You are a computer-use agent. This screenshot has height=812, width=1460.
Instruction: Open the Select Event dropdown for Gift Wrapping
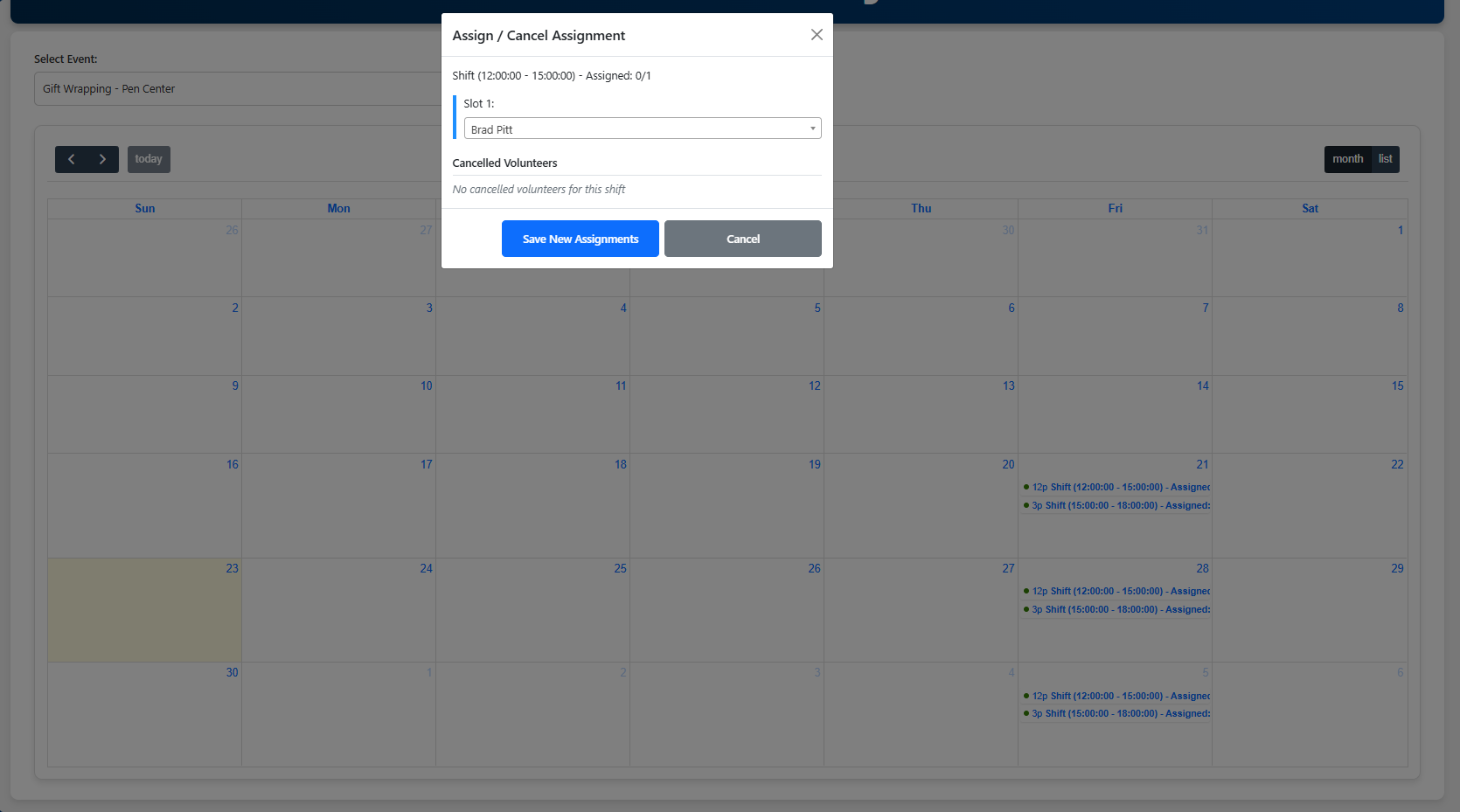coord(236,88)
